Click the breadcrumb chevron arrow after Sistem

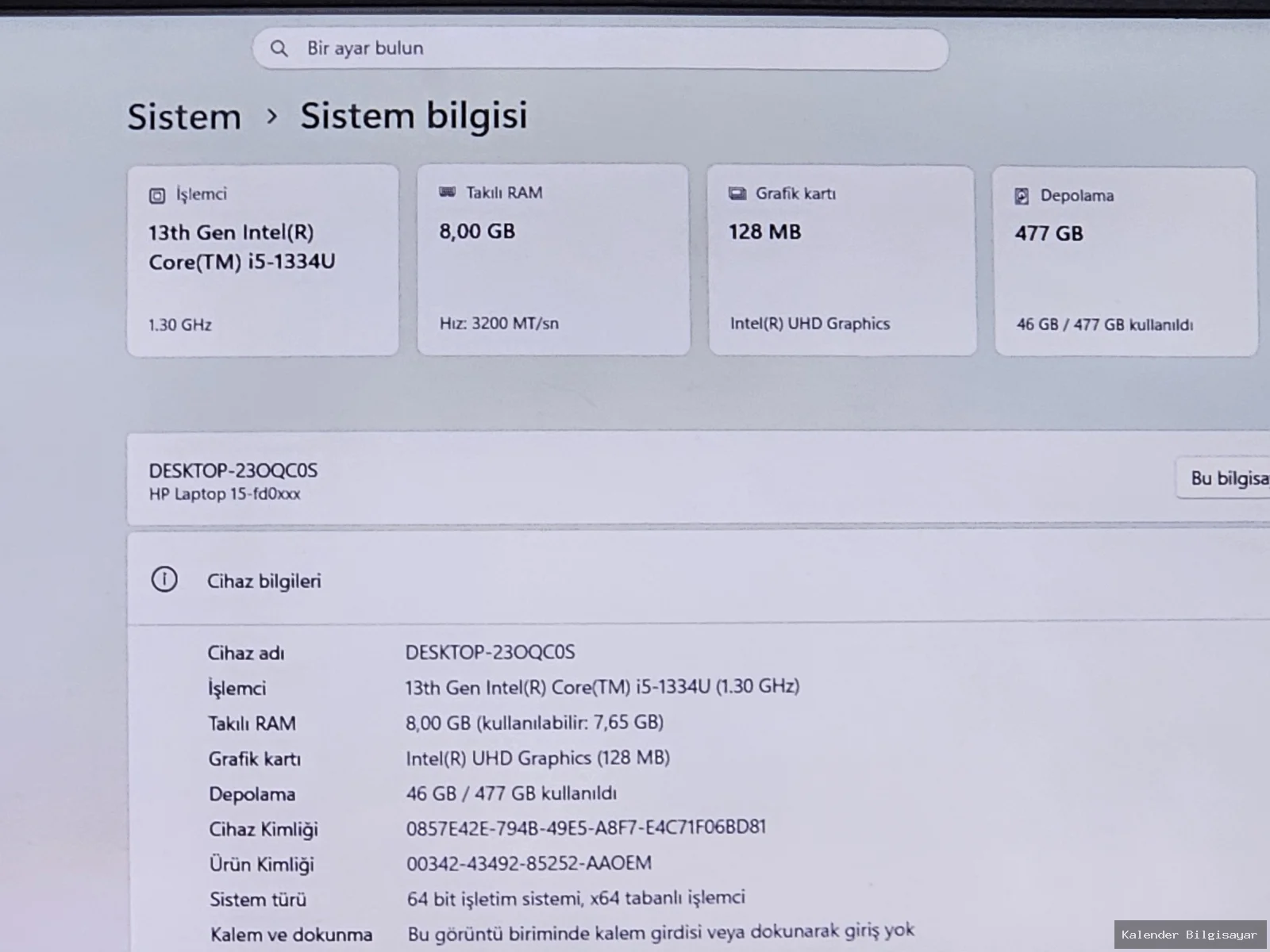(272, 117)
